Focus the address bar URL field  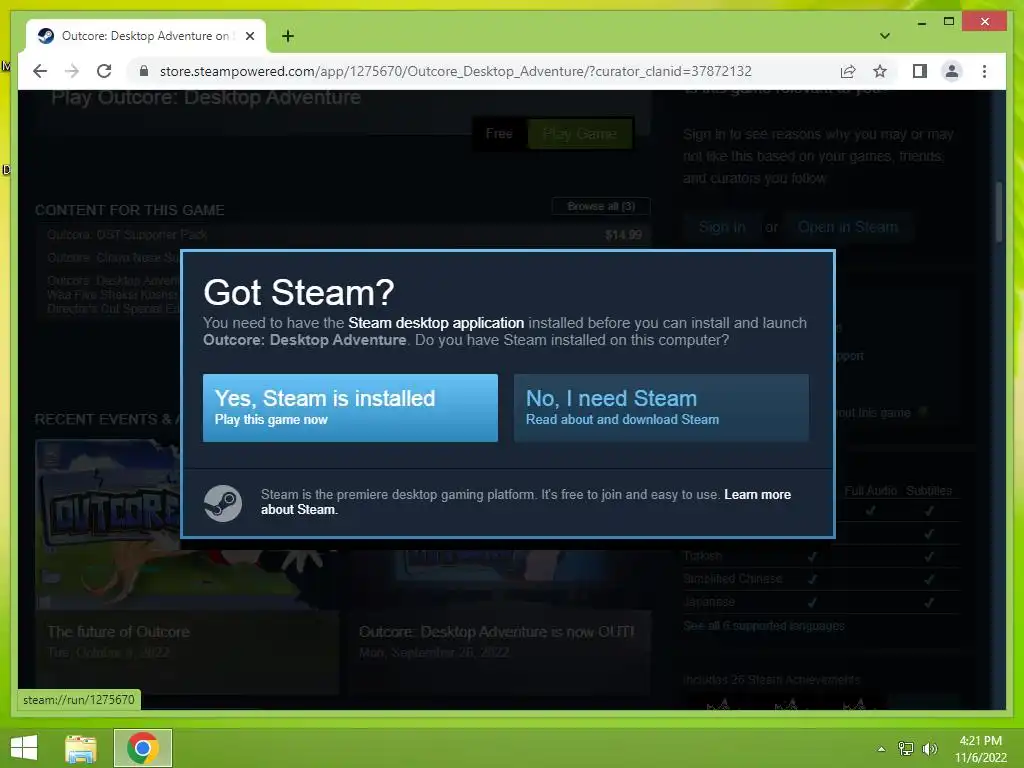pyautogui.click(x=456, y=71)
